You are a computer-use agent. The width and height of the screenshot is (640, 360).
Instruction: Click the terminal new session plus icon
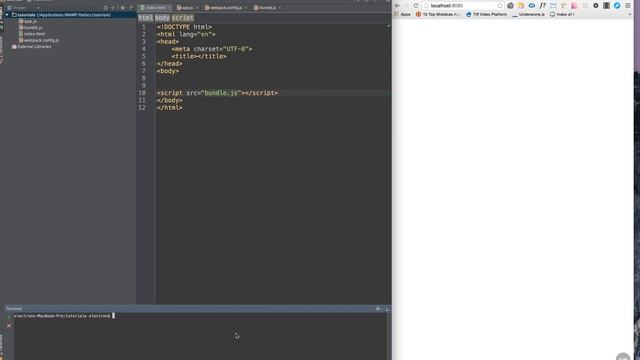(9, 317)
